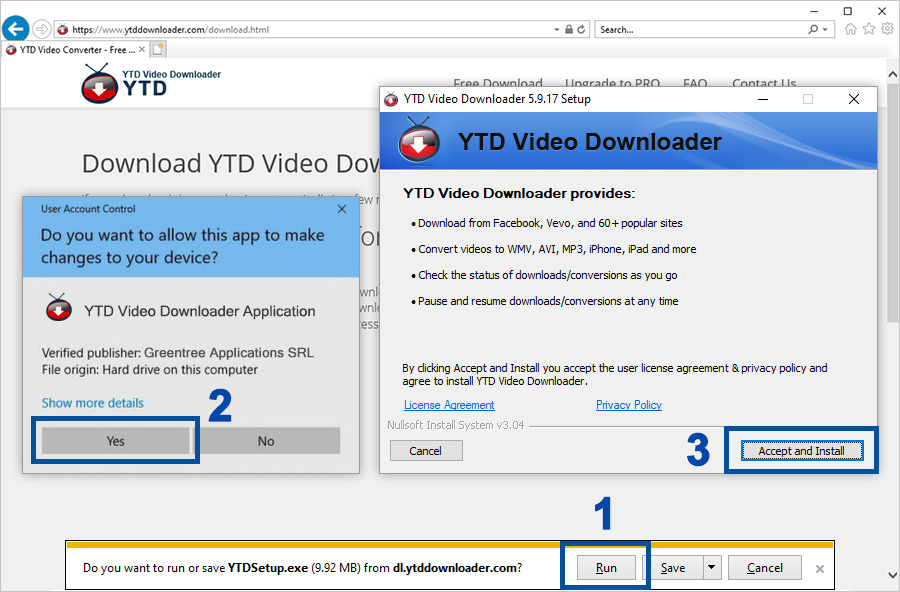
Task: Dismiss the download notification bar
Action: coord(820,568)
